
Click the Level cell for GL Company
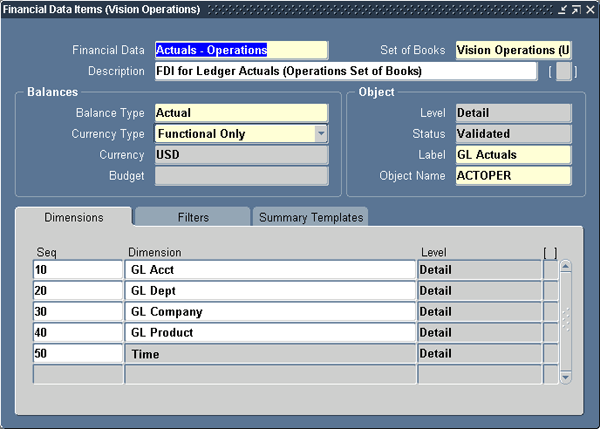pyautogui.click(x=479, y=312)
